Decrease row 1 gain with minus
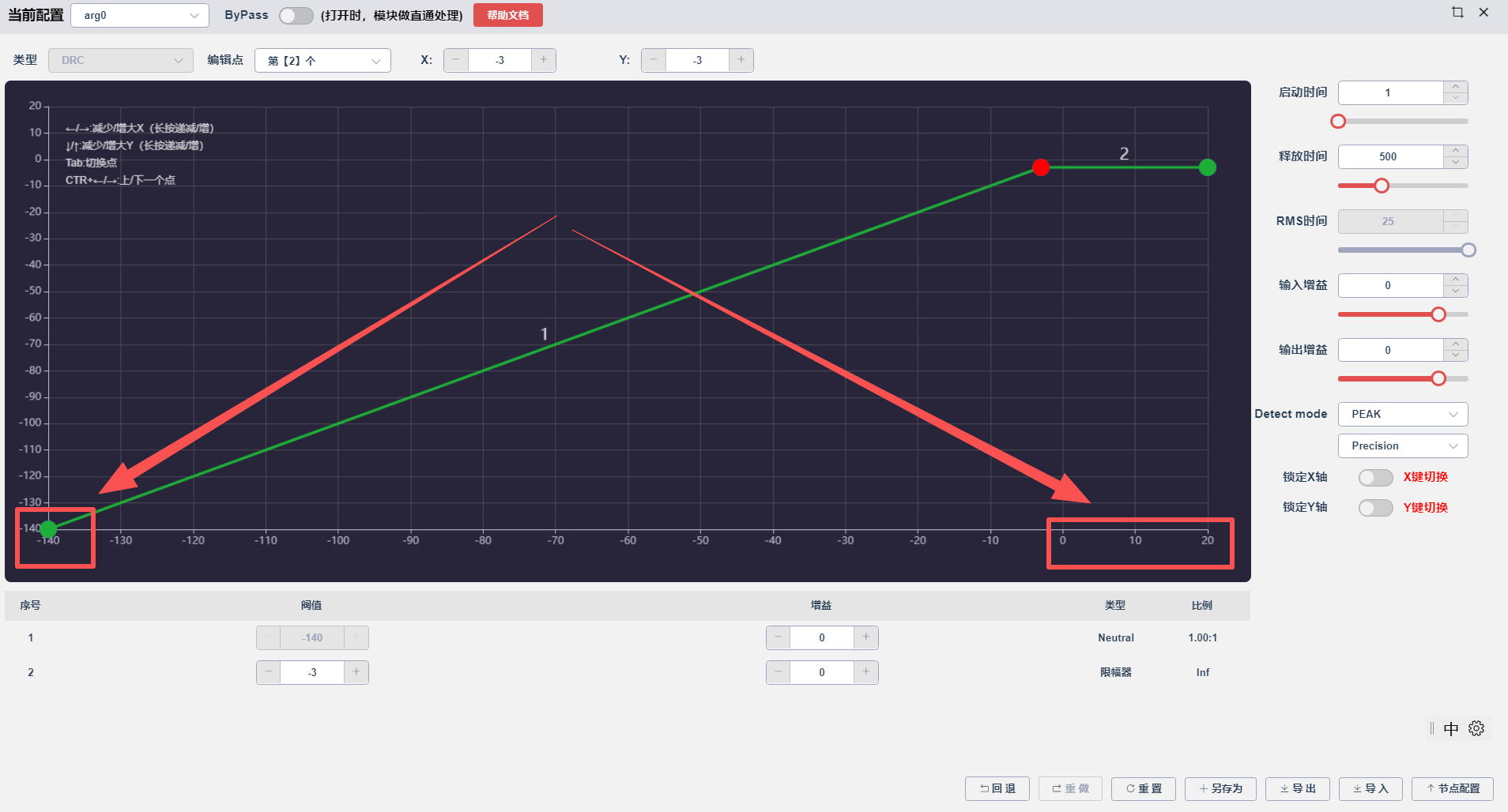 [779, 637]
